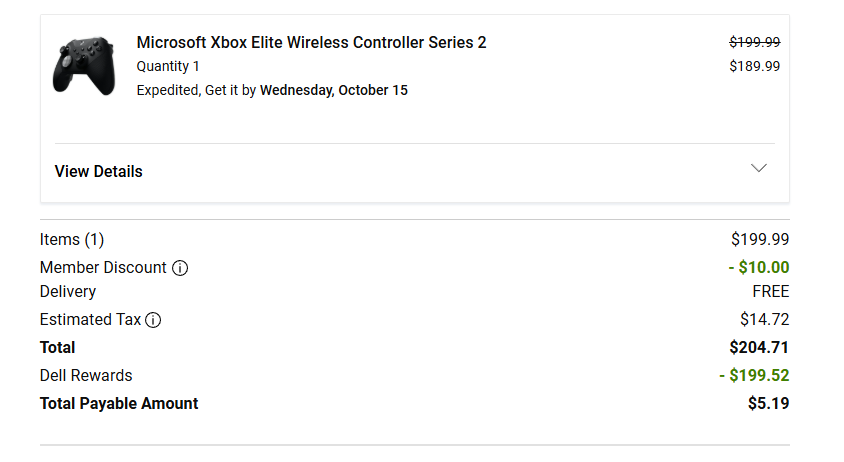Click the Wednesday, October 15 delivery date
Screen dimensions: 844x462
coord(333,90)
